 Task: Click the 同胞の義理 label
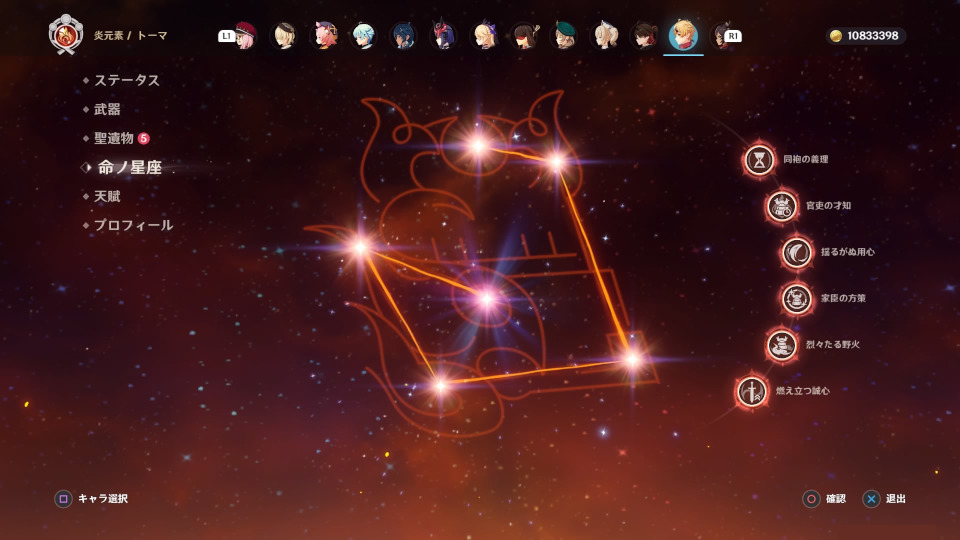point(806,159)
